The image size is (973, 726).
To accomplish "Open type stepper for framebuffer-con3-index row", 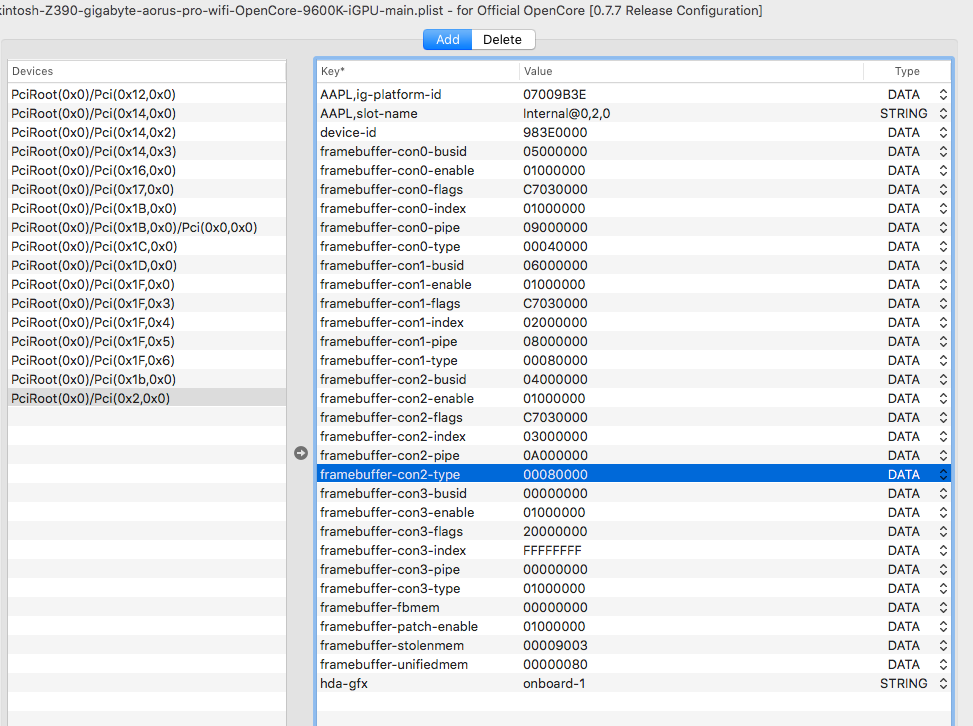I will pos(943,550).
